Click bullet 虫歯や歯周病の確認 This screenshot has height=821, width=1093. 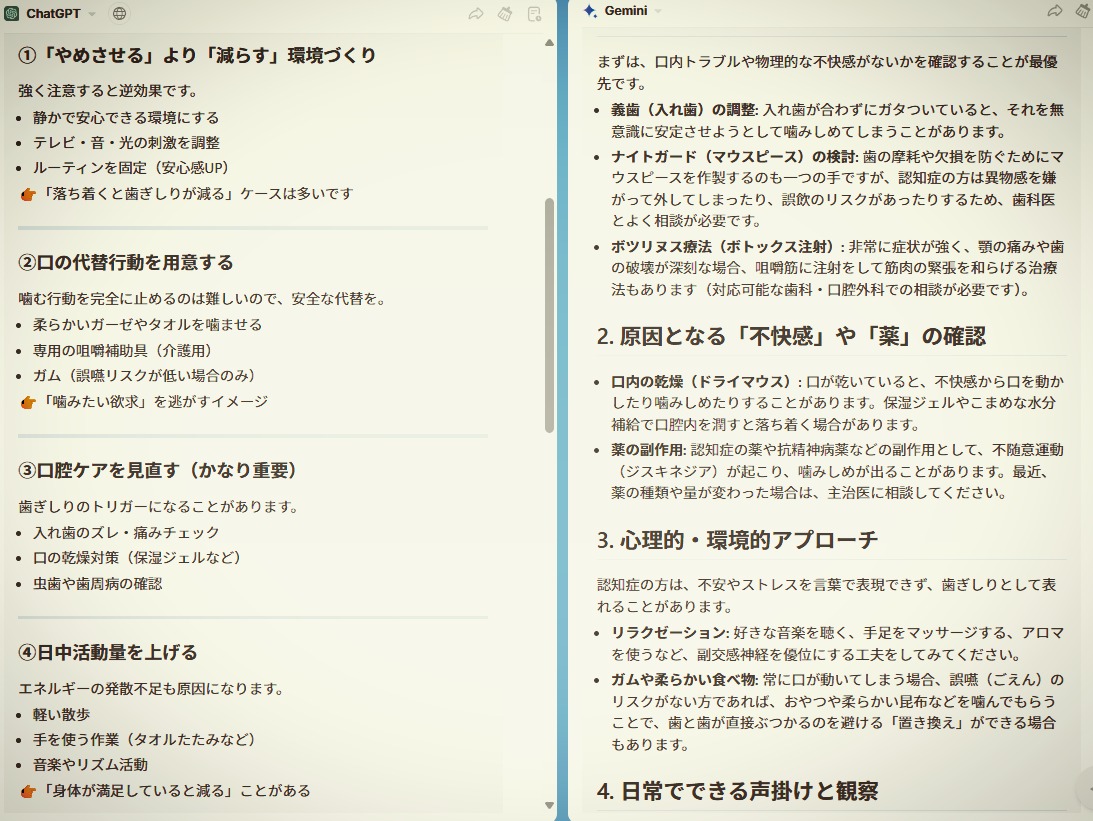pyautogui.click(x=98, y=584)
